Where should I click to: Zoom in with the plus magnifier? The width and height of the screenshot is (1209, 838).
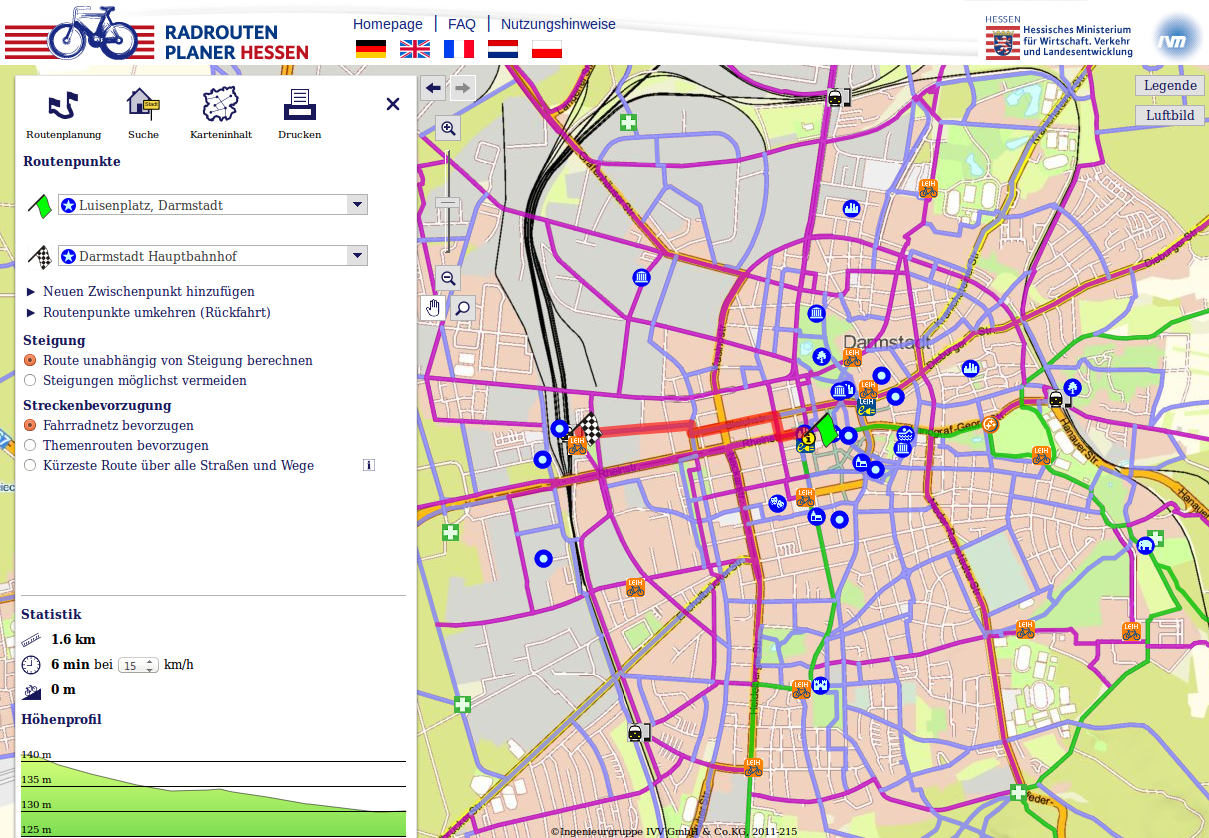tap(448, 128)
